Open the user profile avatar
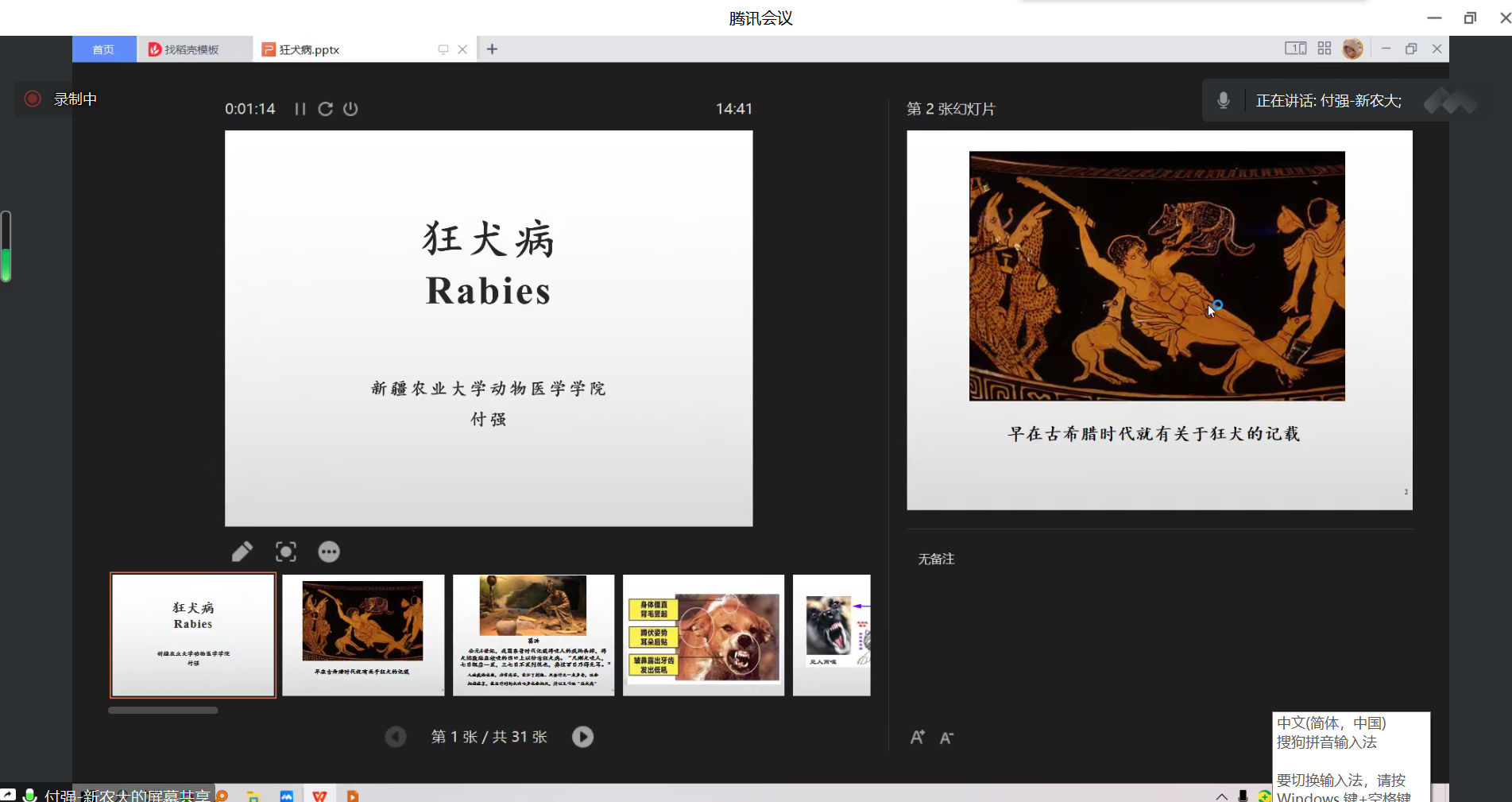The width and height of the screenshot is (1512, 802). tap(1352, 48)
